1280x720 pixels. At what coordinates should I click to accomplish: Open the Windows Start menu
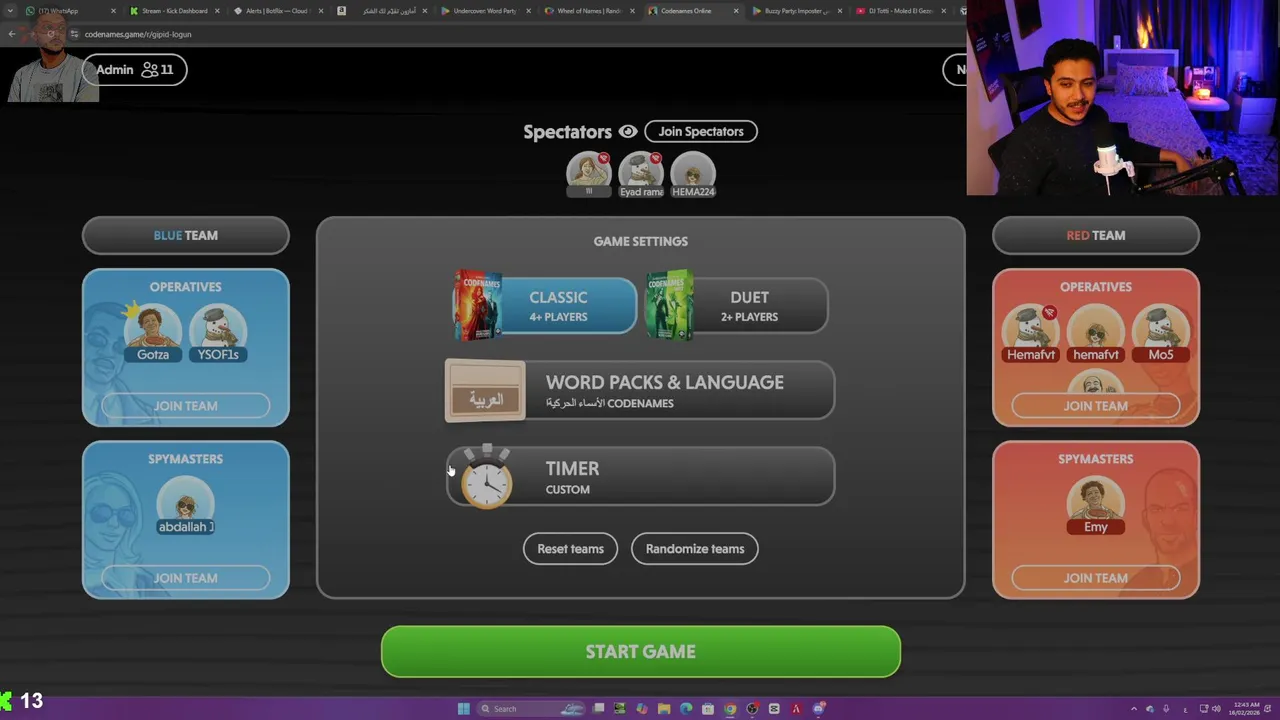[x=464, y=709]
